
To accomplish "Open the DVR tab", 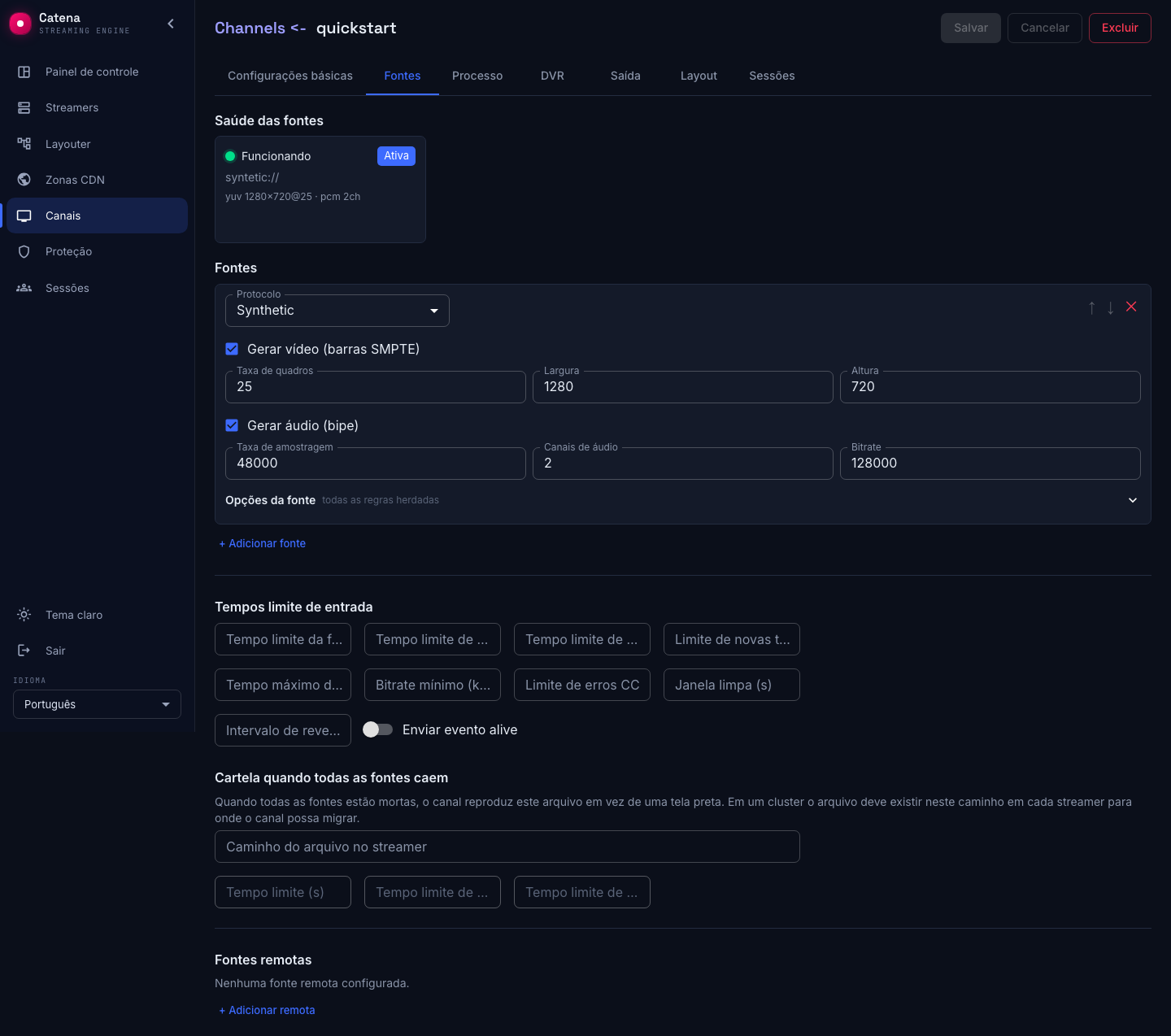I will pyautogui.click(x=552, y=76).
